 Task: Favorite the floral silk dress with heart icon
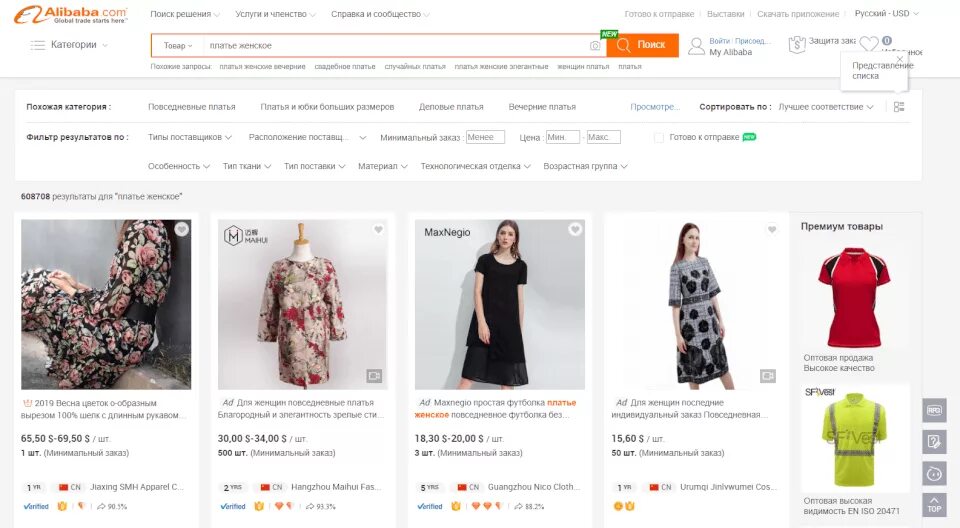click(x=182, y=229)
